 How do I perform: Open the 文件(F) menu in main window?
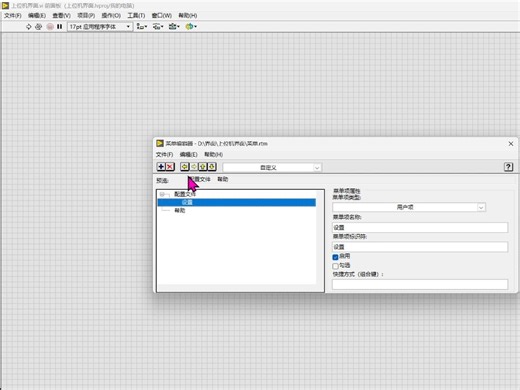[13, 16]
